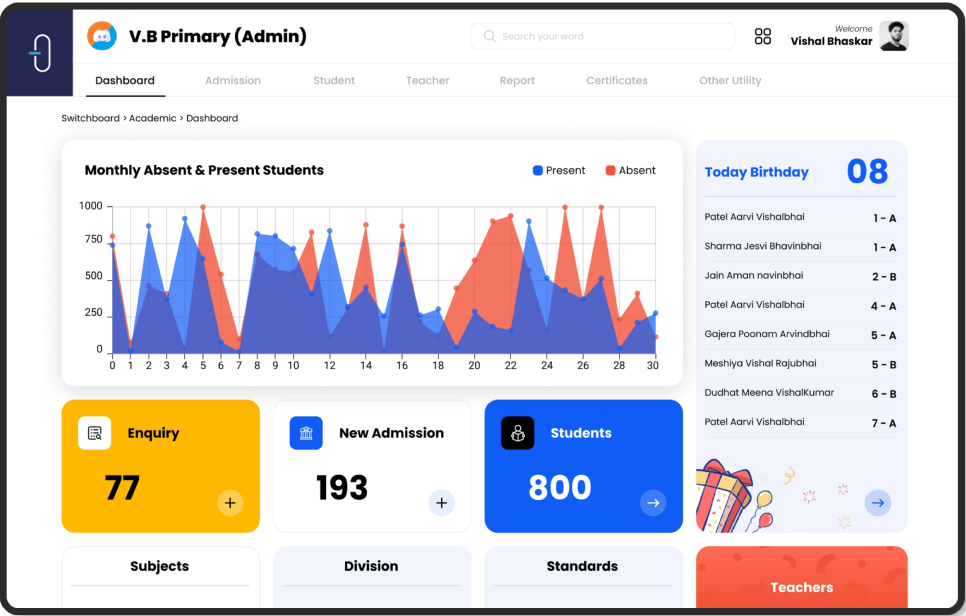Screen dimensions: 966x616
Task: Expand the Enquiry card with the plus button
Action: tap(229, 503)
